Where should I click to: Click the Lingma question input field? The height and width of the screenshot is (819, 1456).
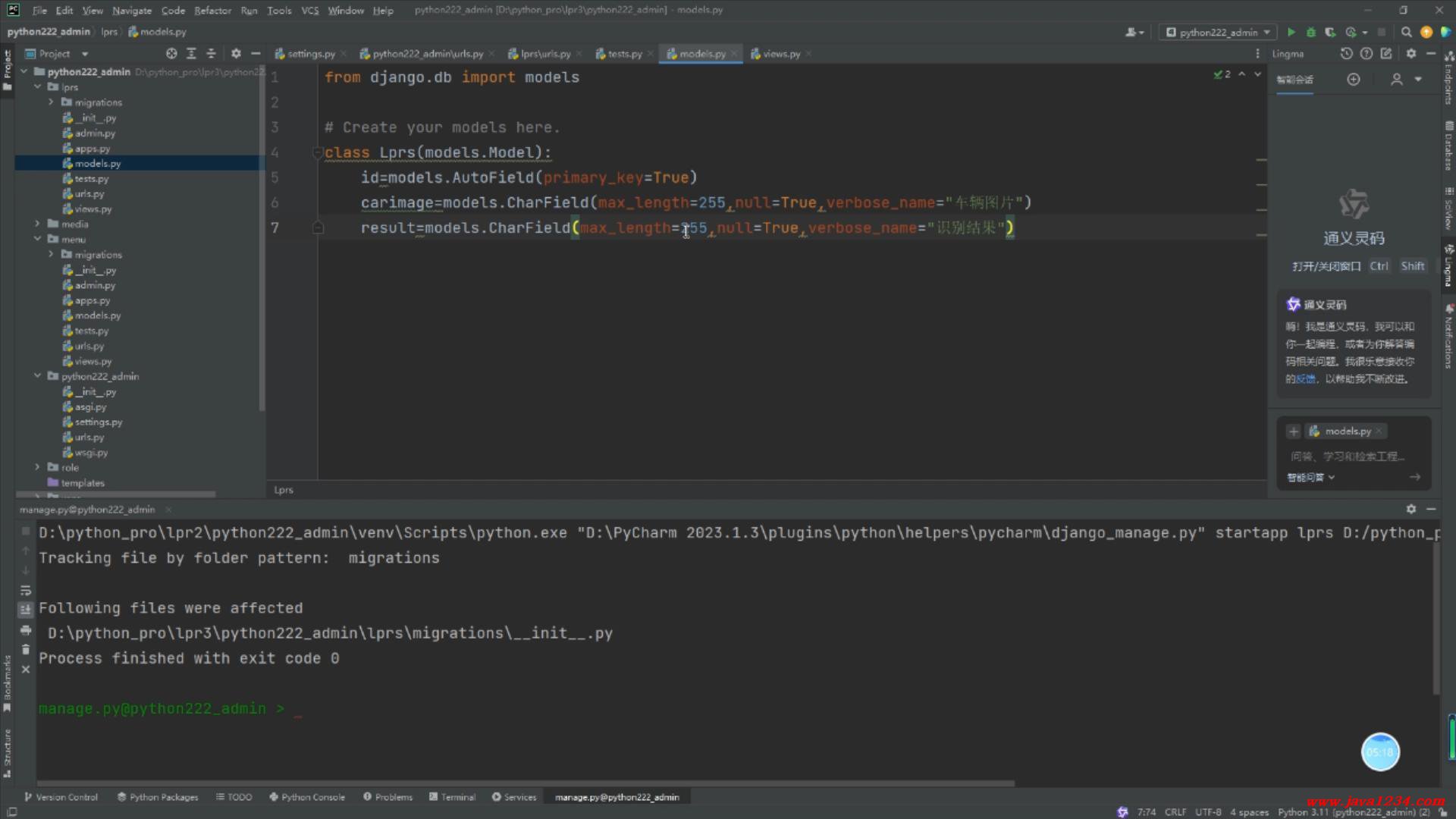1347,457
